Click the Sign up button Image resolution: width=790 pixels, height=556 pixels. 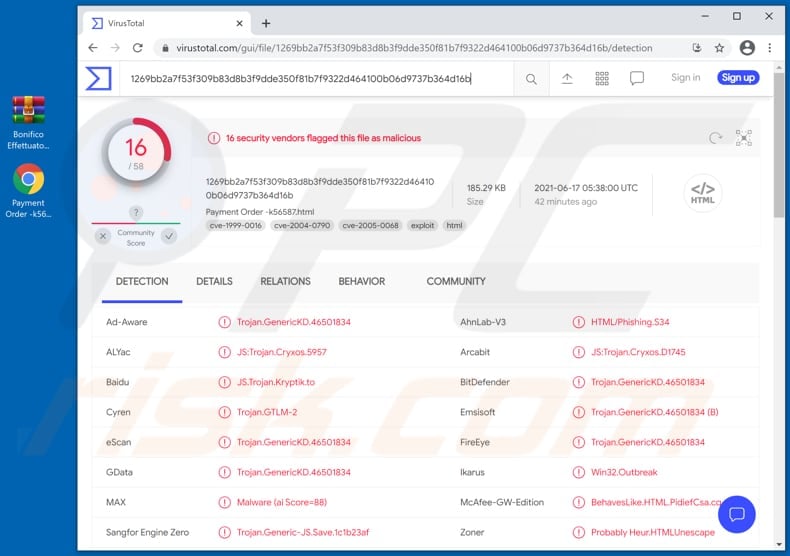click(738, 78)
